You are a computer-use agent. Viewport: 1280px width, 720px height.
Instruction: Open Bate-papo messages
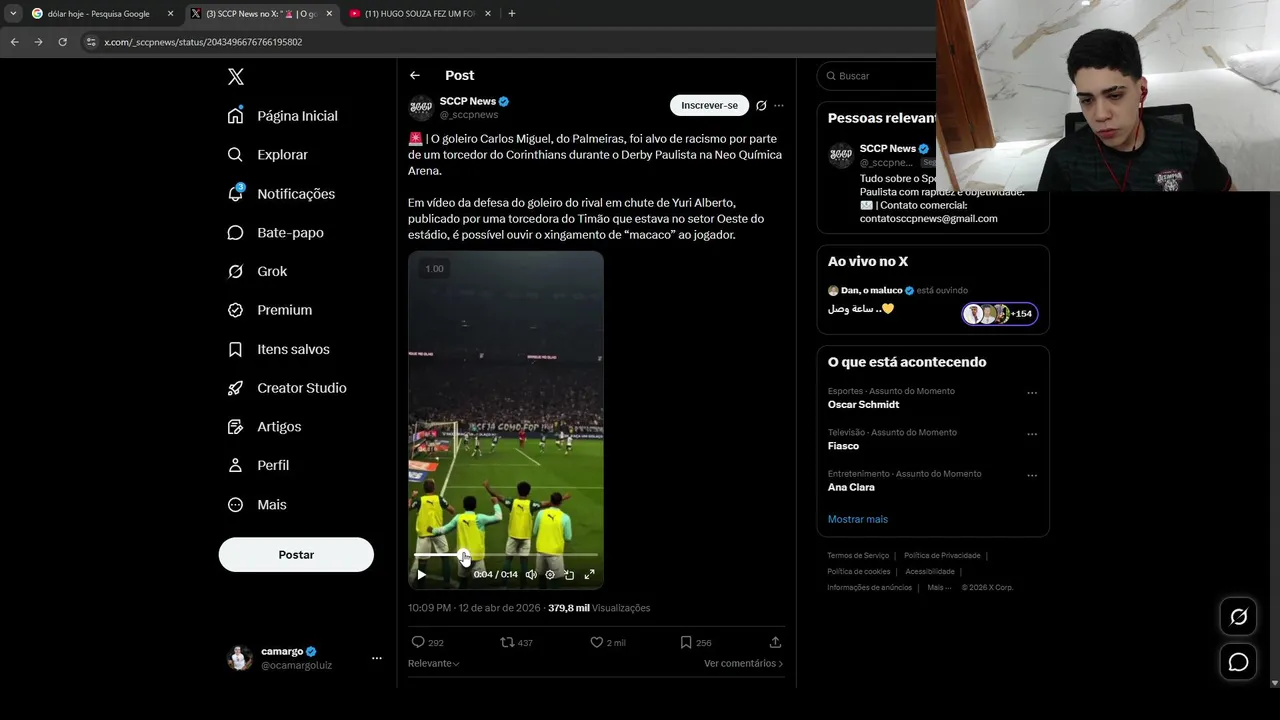pos(276,233)
